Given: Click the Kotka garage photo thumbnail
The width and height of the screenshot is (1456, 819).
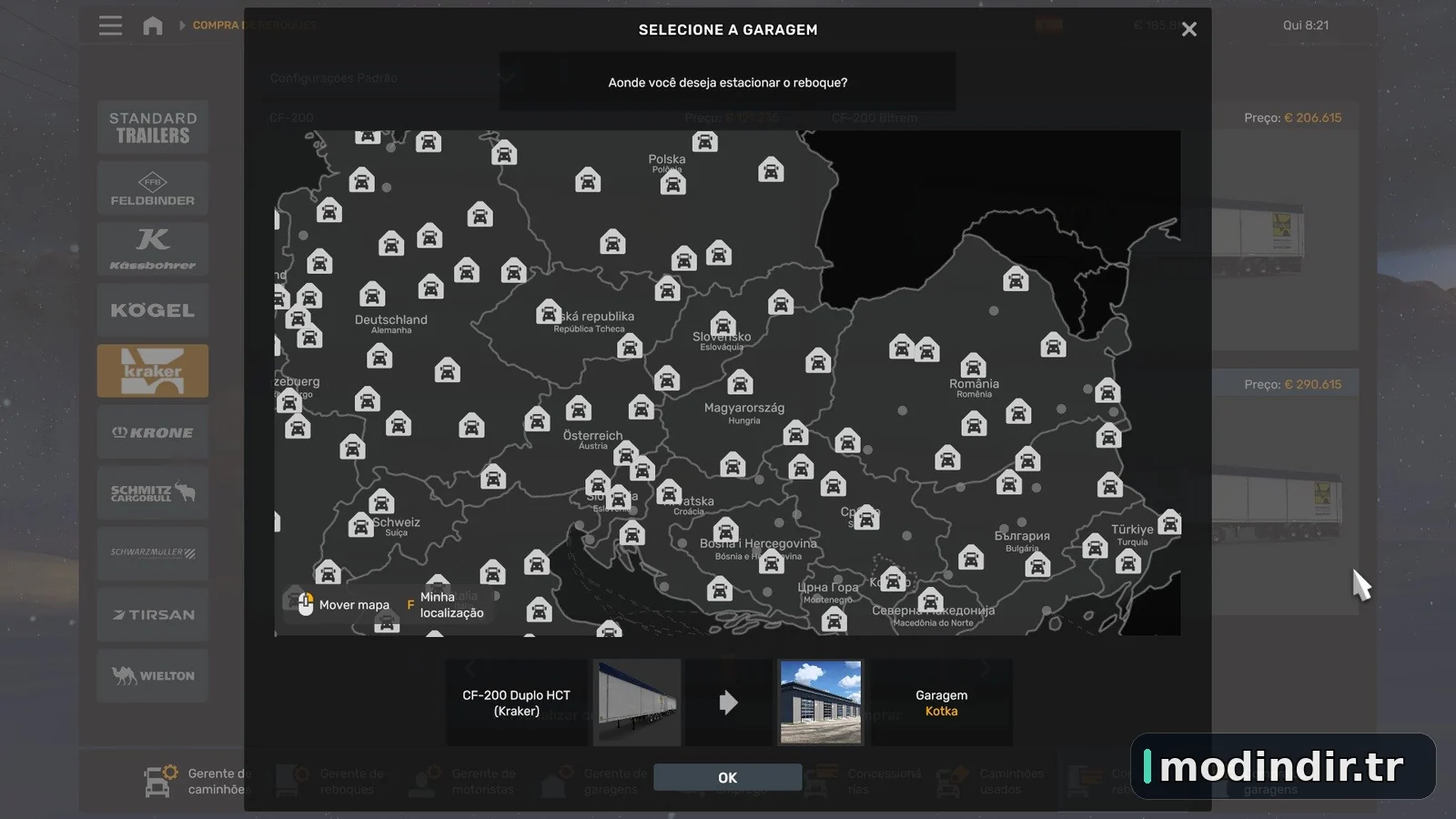Looking at the screenshot, I should click(x=820, y=703).
